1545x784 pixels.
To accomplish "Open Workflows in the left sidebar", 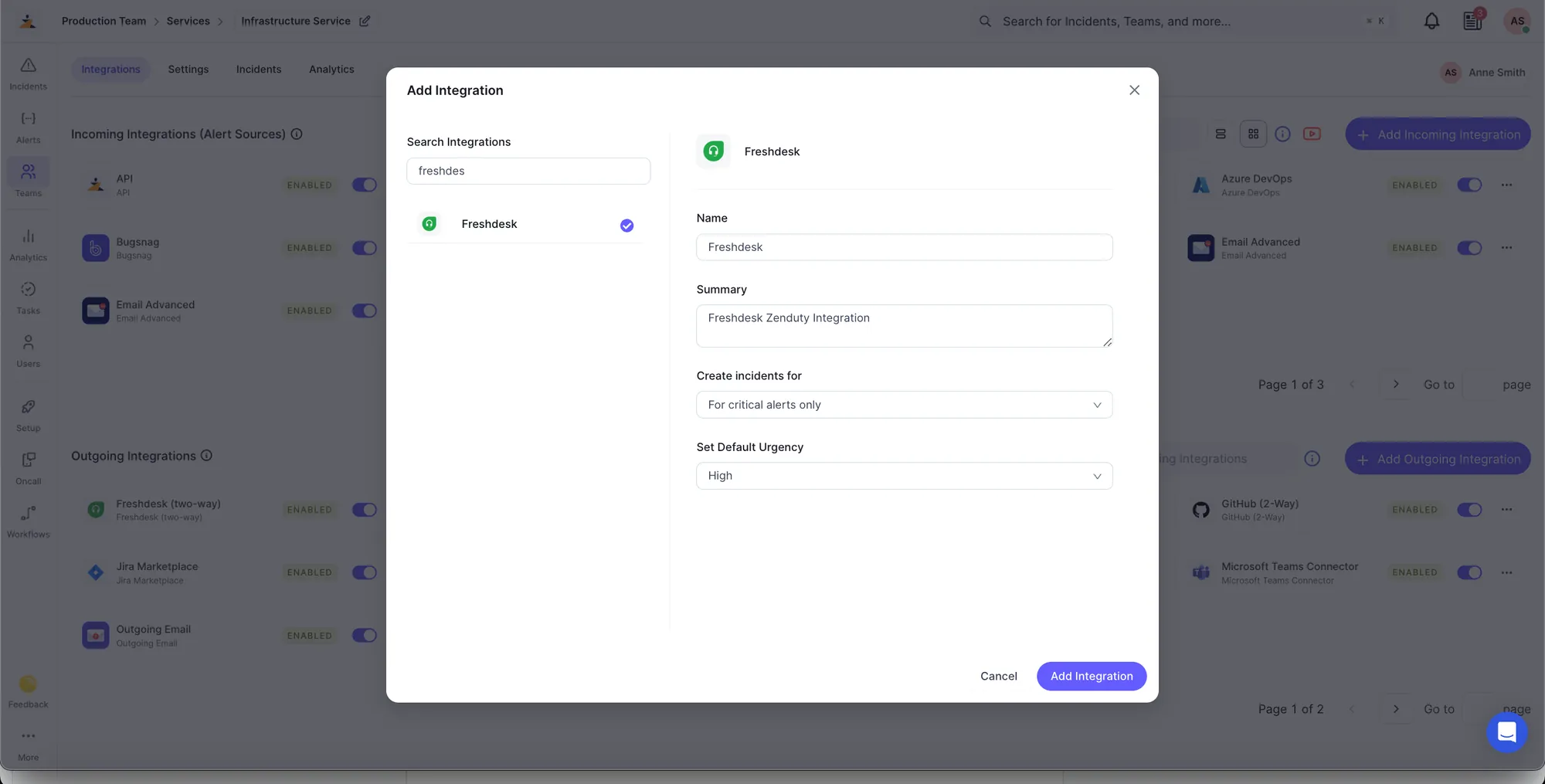I will [28, 522].
